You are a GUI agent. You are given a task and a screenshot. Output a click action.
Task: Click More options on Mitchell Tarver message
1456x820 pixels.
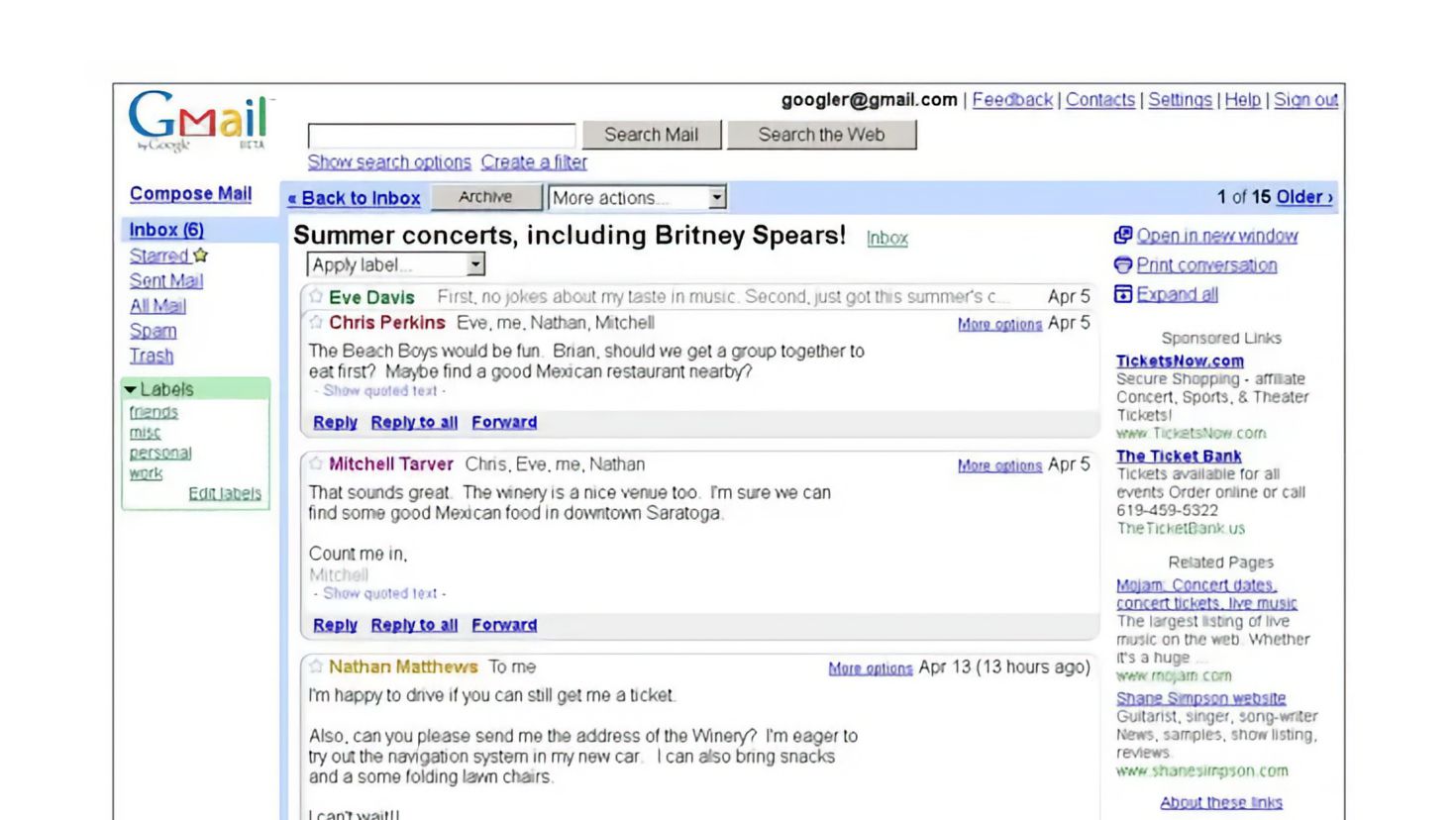(x=999, y=465)
